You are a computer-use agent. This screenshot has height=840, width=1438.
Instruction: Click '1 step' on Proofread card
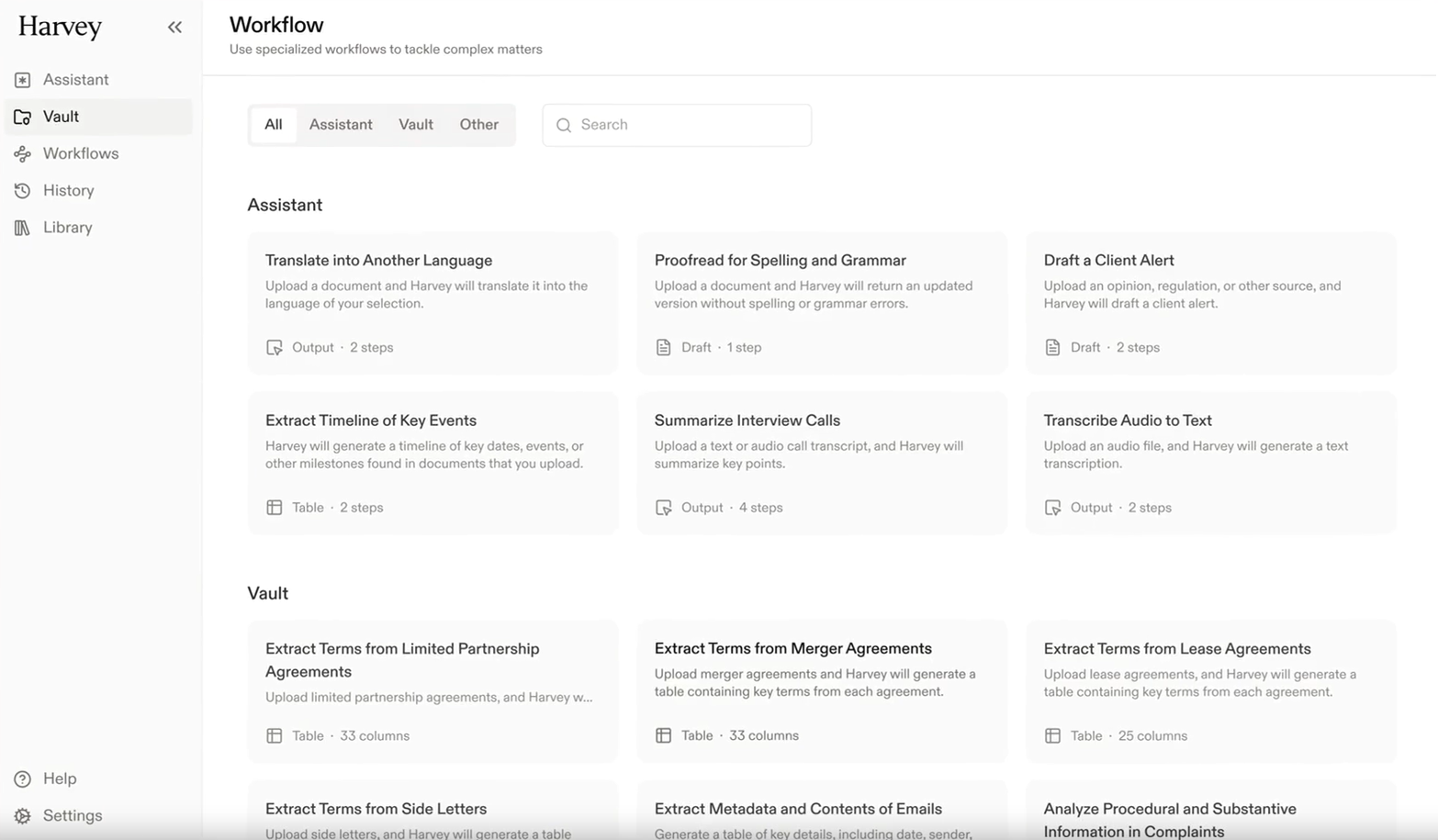(744, 348)
